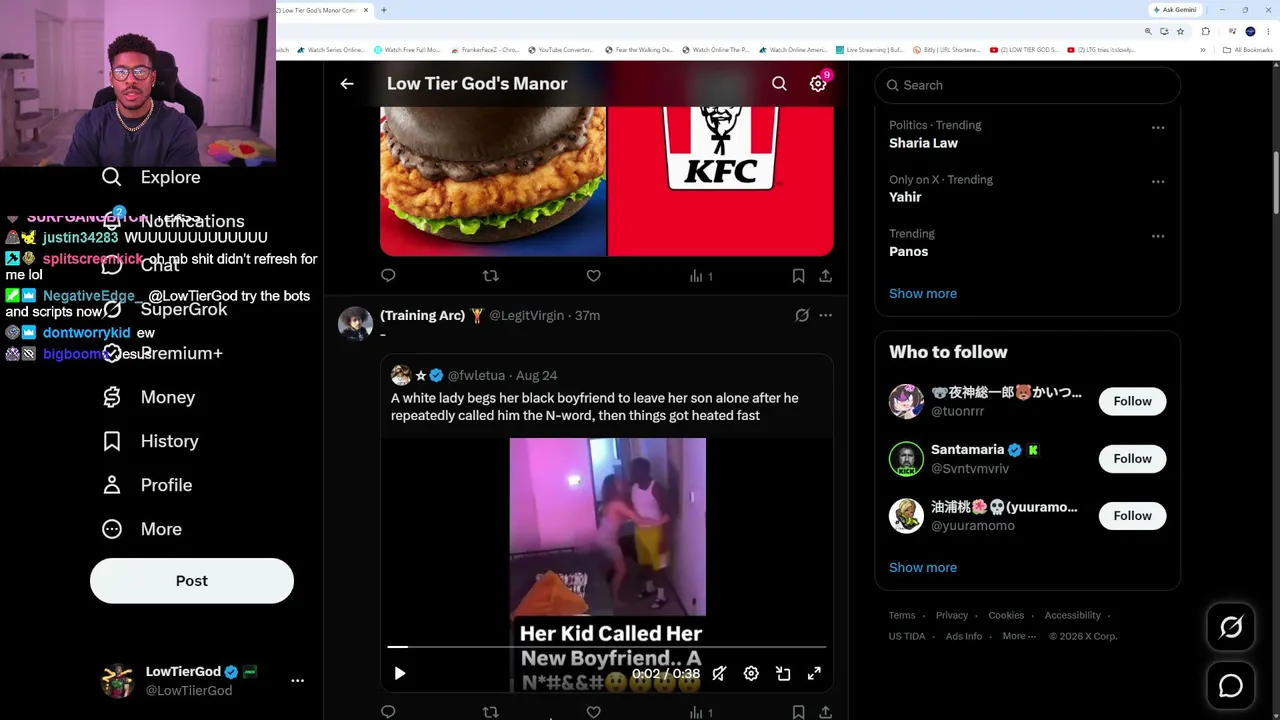Open options for Yahir trend
Screen dimensions: 1280x720
pyautogui.click(x=1158, y=182)
